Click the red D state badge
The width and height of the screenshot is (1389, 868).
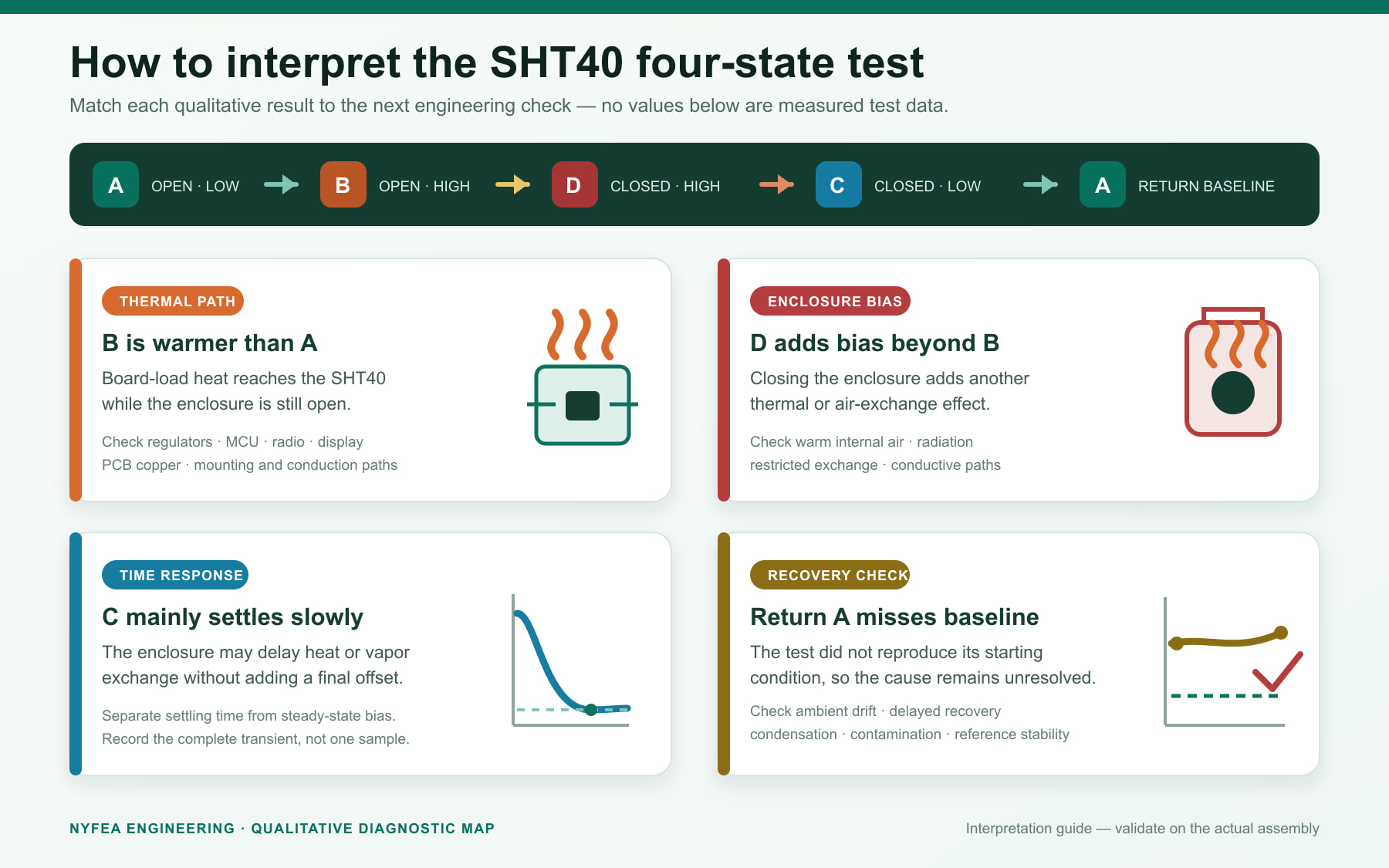[x=575, y=184]
